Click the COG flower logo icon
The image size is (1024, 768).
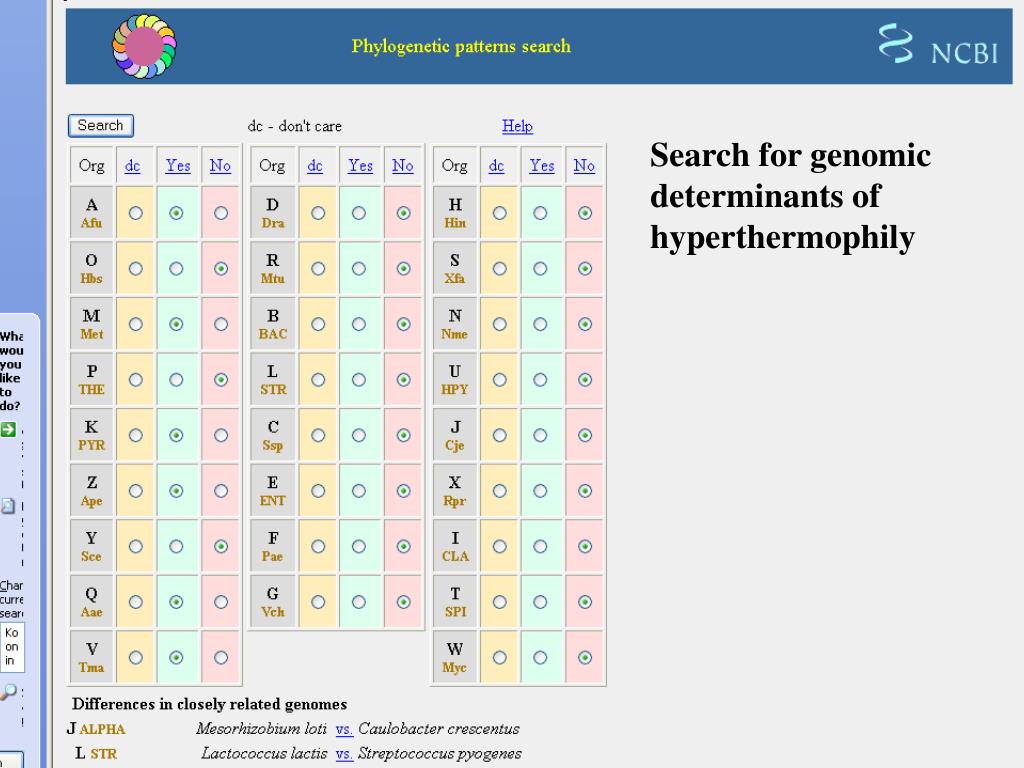144,46
